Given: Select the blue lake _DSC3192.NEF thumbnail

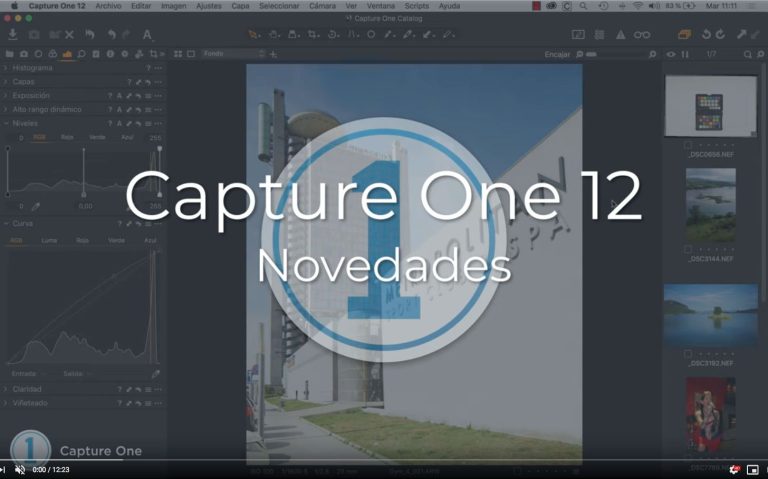Looking at the screenshot, I should [x=711, y=315].
